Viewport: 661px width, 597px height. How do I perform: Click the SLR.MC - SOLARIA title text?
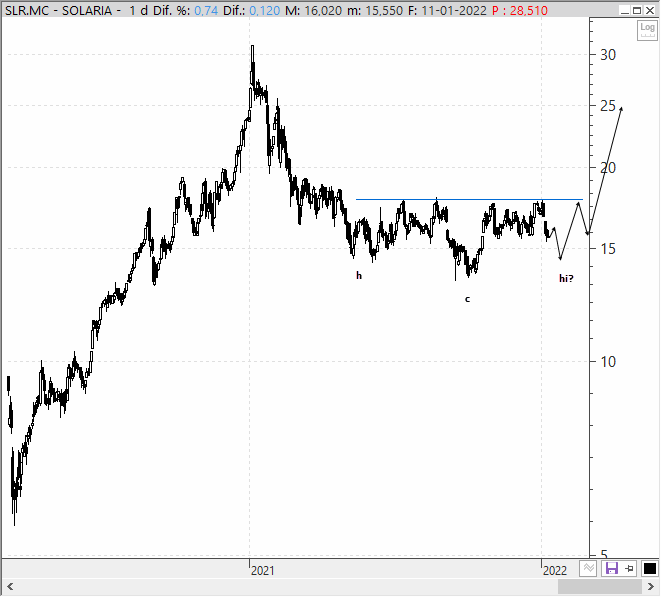coord(59,10)
